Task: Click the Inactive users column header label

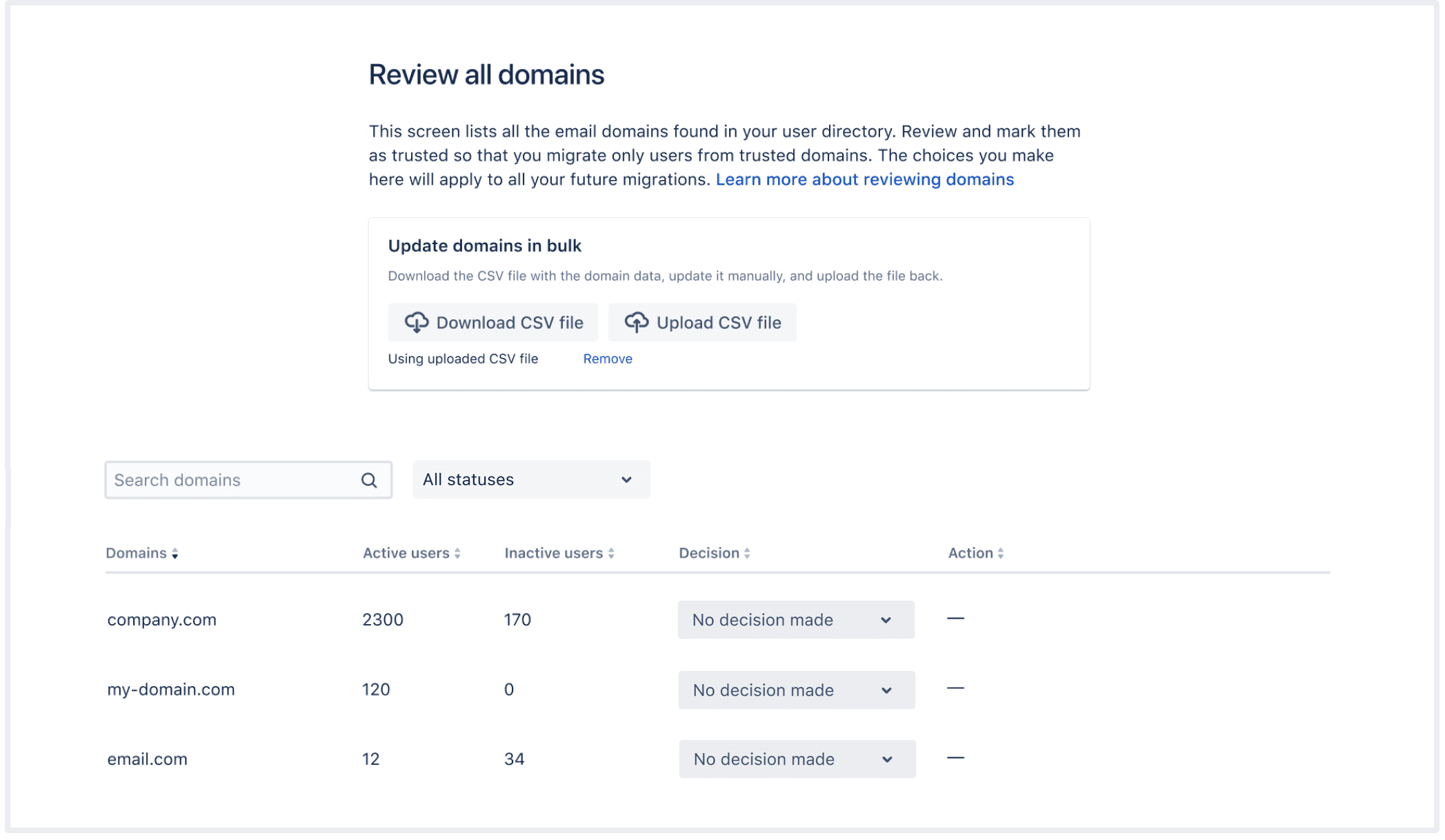Action: pos(553,554)
